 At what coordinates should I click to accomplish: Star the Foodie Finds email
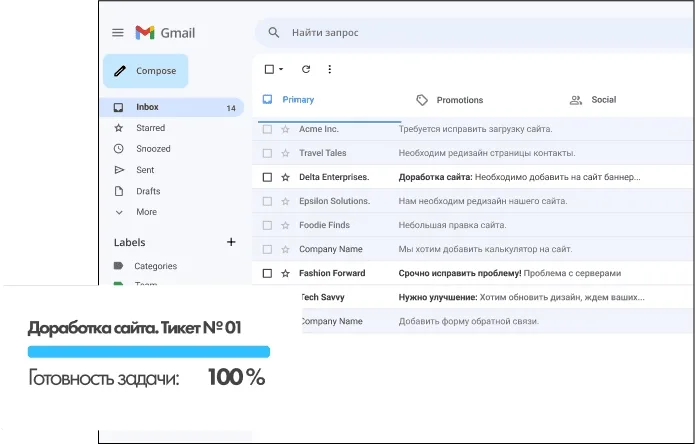pos(285,225)
